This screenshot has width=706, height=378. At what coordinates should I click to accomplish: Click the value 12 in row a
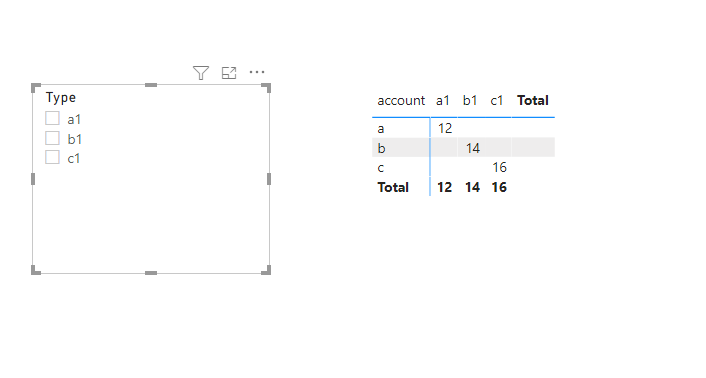[x=445, y=129]
